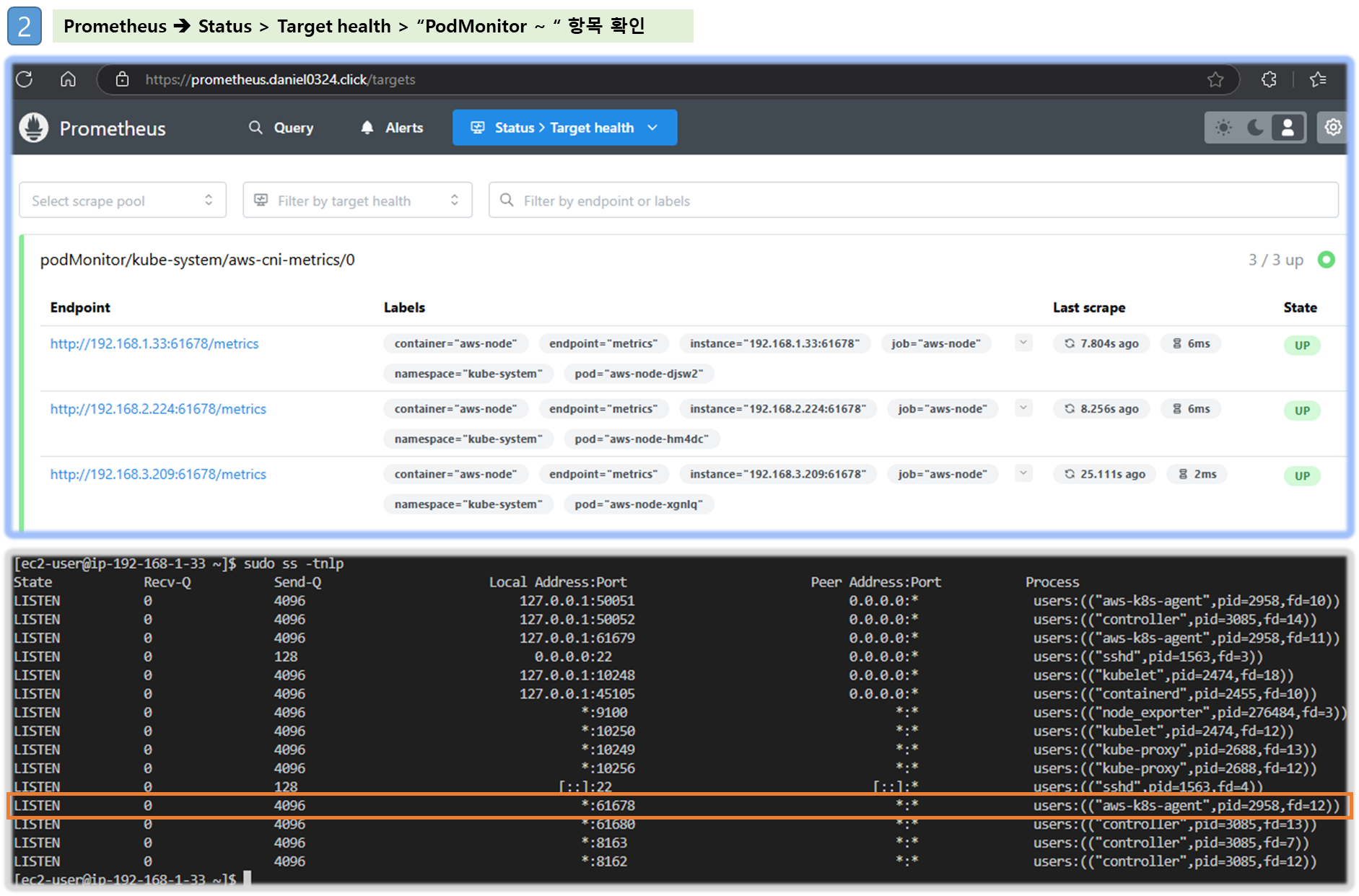Click the 7.804s ago last scrape badge
The height and width of the screenshot is (896, 1359).
point(1101,343)
